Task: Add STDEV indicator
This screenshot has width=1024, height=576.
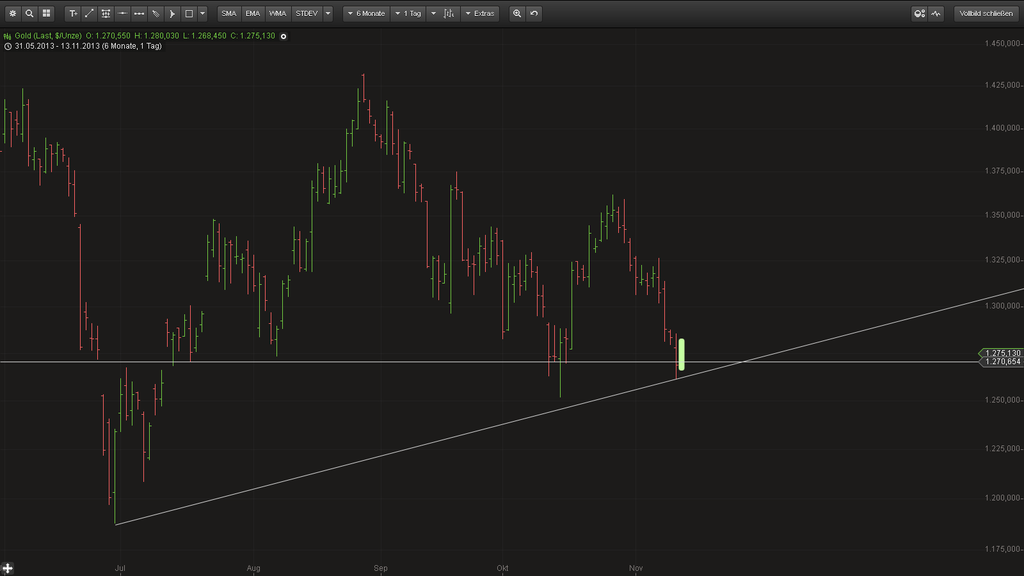Action: point(306,13)
